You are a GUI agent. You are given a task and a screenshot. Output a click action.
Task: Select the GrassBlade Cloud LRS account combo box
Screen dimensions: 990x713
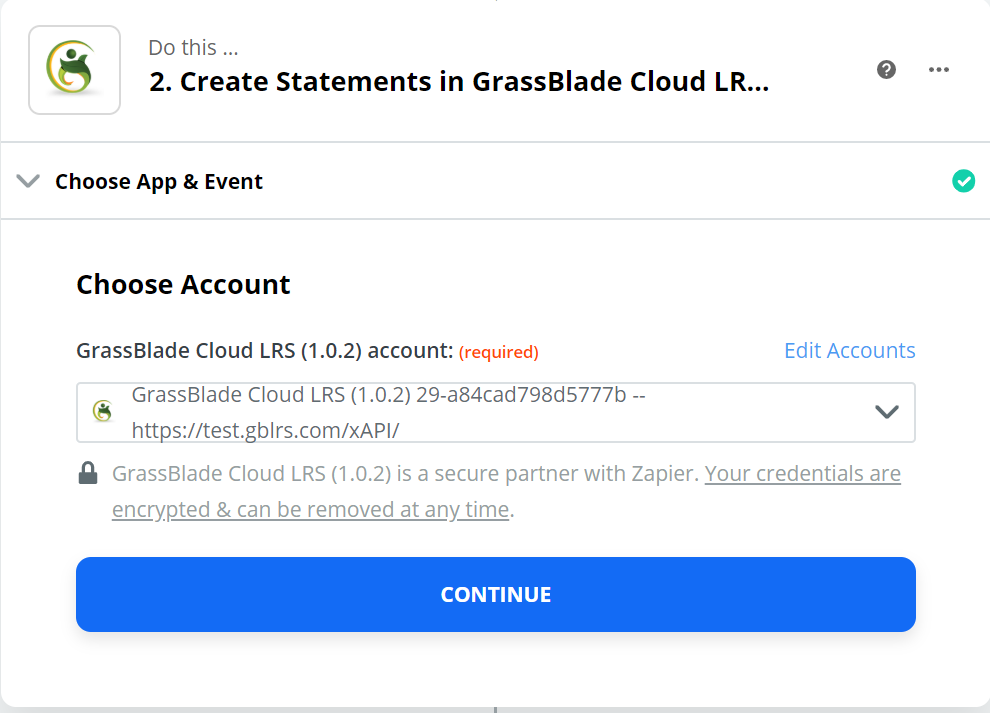coord(496,412)
